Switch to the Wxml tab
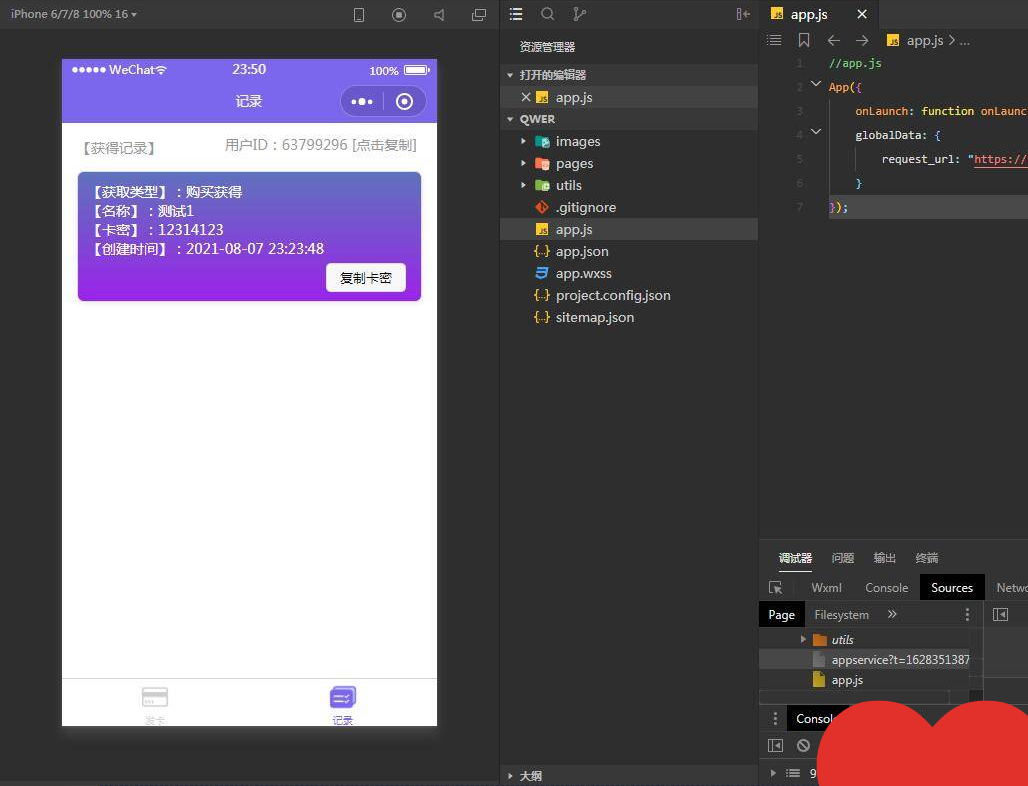This screenshot has width=1028, height=786. coord(826,587)
